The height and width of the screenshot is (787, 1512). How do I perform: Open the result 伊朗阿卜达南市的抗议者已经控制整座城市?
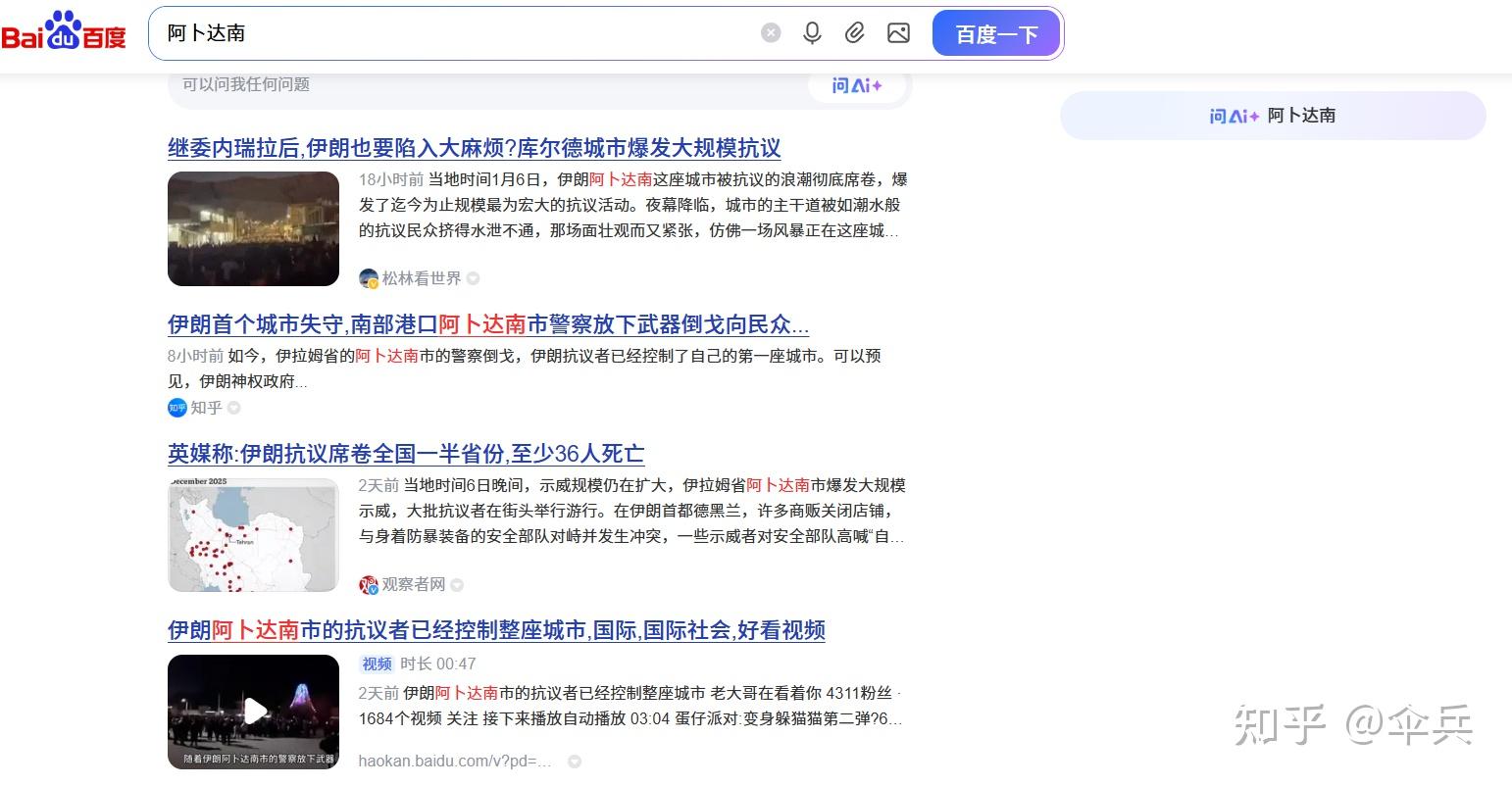(x=496, y=630)
